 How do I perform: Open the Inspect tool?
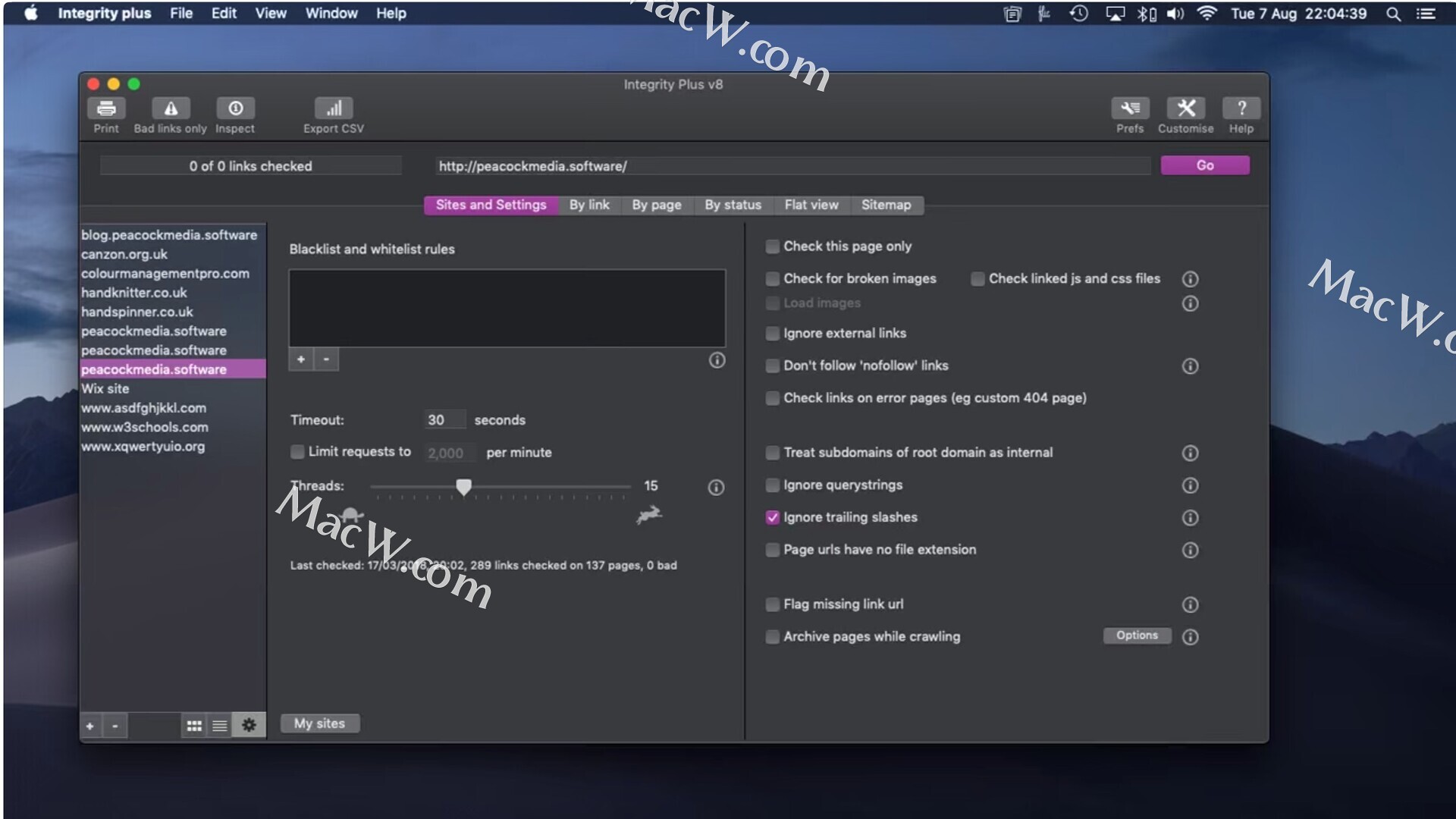pyautogui.click(x=235, y=108)
